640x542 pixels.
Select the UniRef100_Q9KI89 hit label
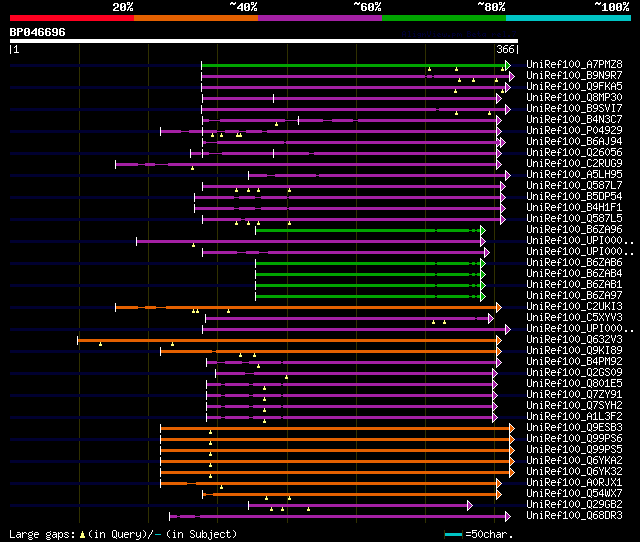574,350
